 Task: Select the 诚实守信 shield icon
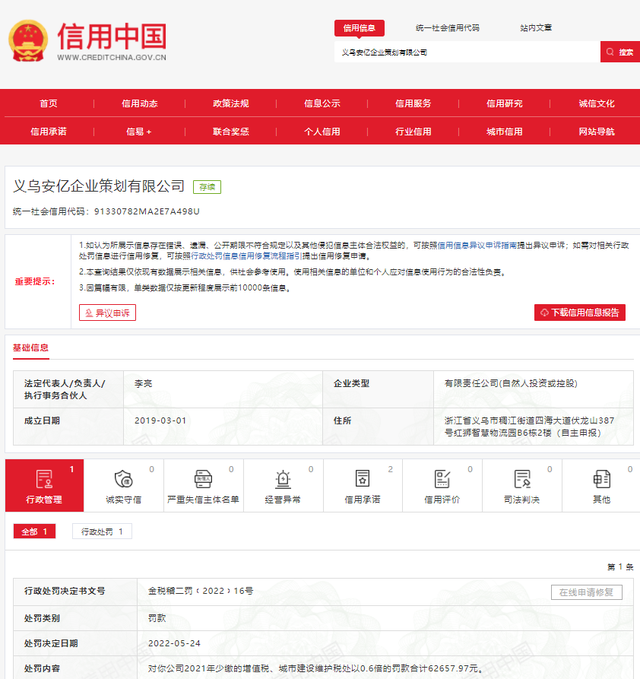click(x=123, y=480)
